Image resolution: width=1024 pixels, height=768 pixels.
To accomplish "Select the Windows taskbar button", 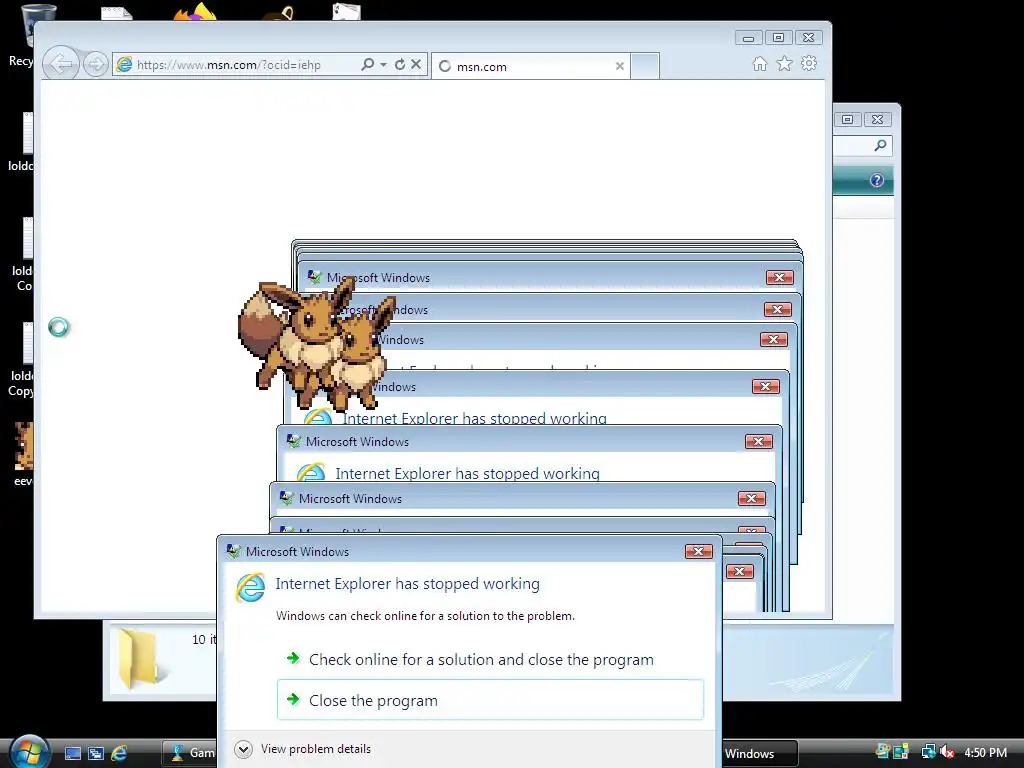I will 759,753.
